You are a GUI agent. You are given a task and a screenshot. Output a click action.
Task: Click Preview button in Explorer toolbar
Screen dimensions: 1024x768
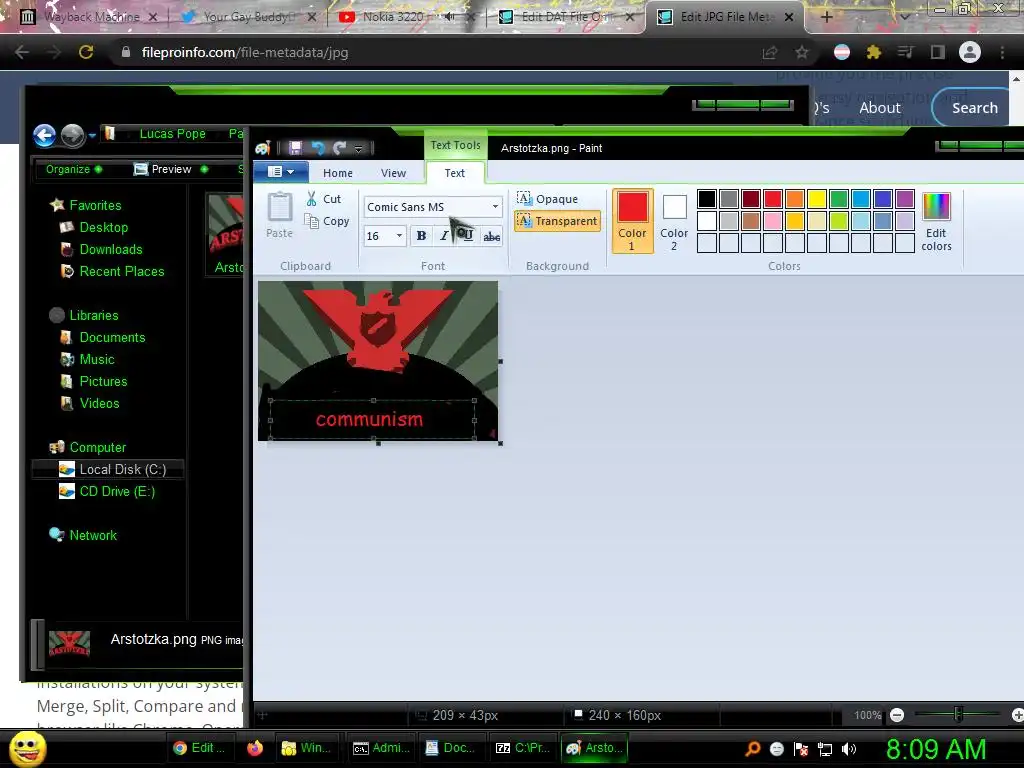click(x=170, y=169)
